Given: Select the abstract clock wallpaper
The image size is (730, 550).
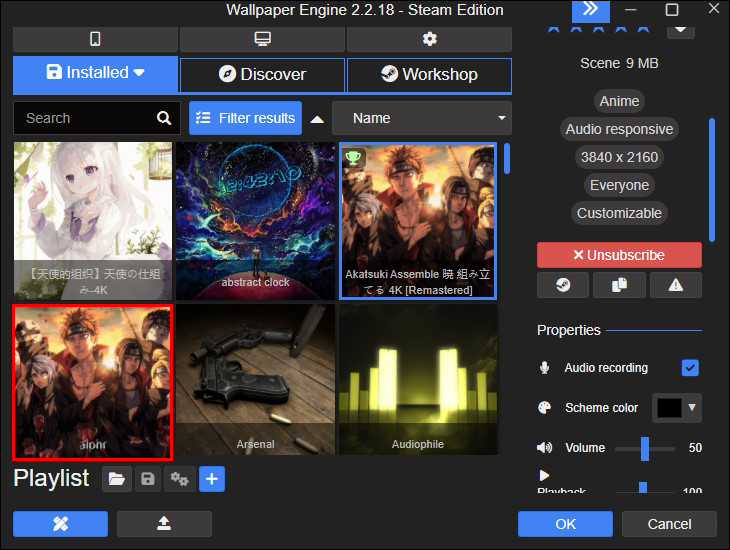Looking at the screenshot, I should (x=256, y=221).
